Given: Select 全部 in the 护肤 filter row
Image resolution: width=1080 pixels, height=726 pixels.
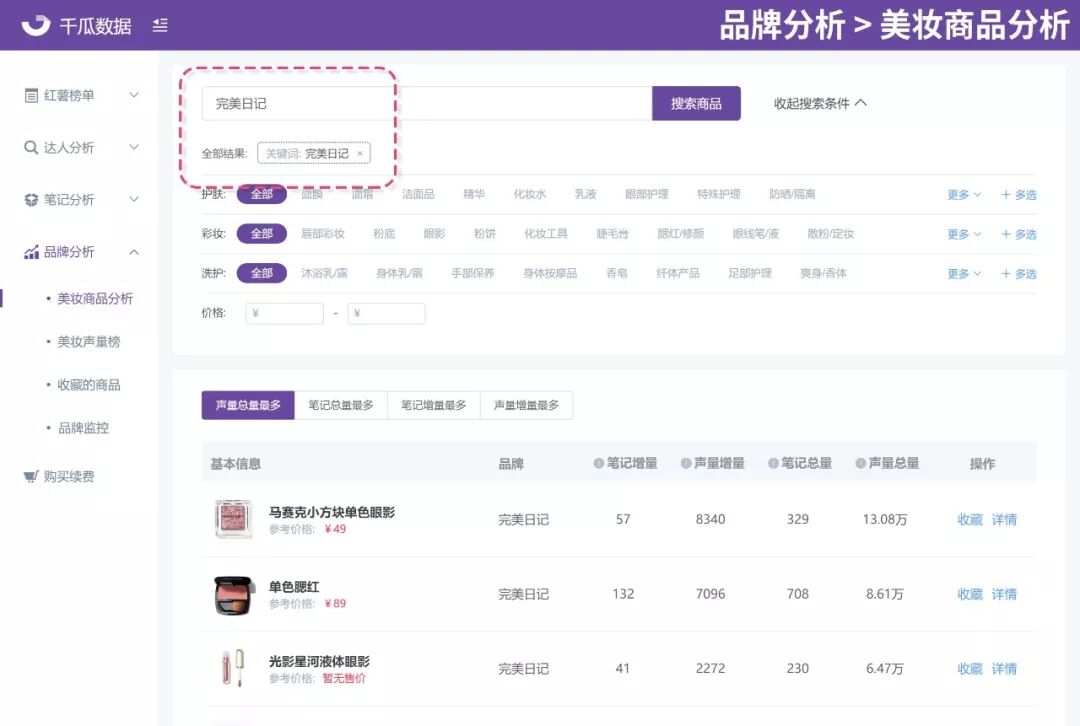Looking at the screenshot, I should 262,194.
